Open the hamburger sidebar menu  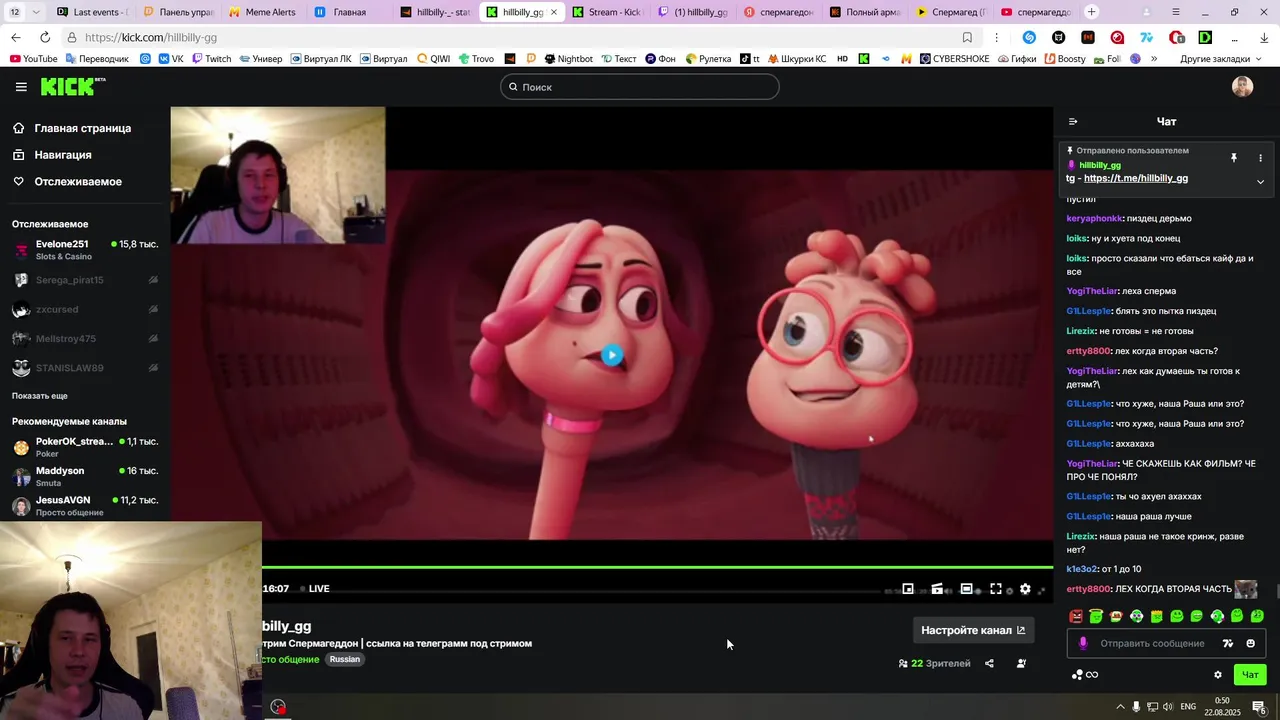tap(21, 87)
